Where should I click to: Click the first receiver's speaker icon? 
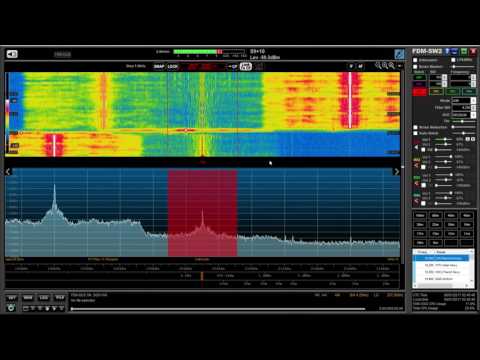pos(417,147)
